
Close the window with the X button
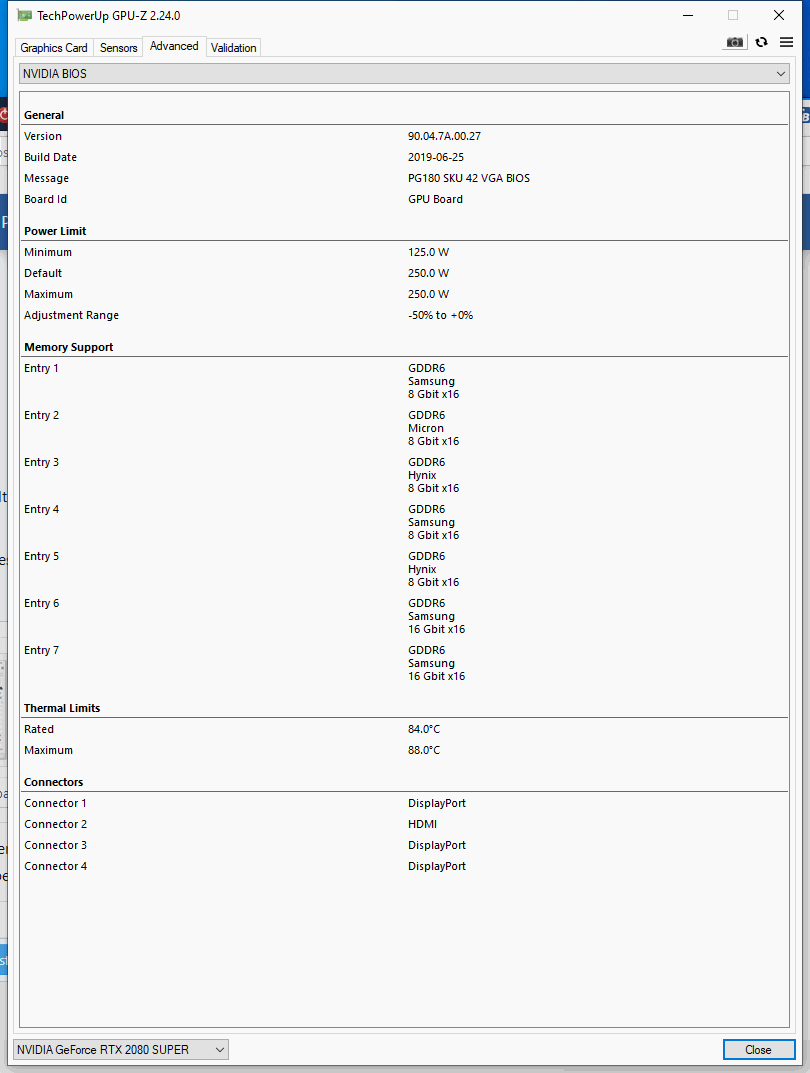point(779,15)
